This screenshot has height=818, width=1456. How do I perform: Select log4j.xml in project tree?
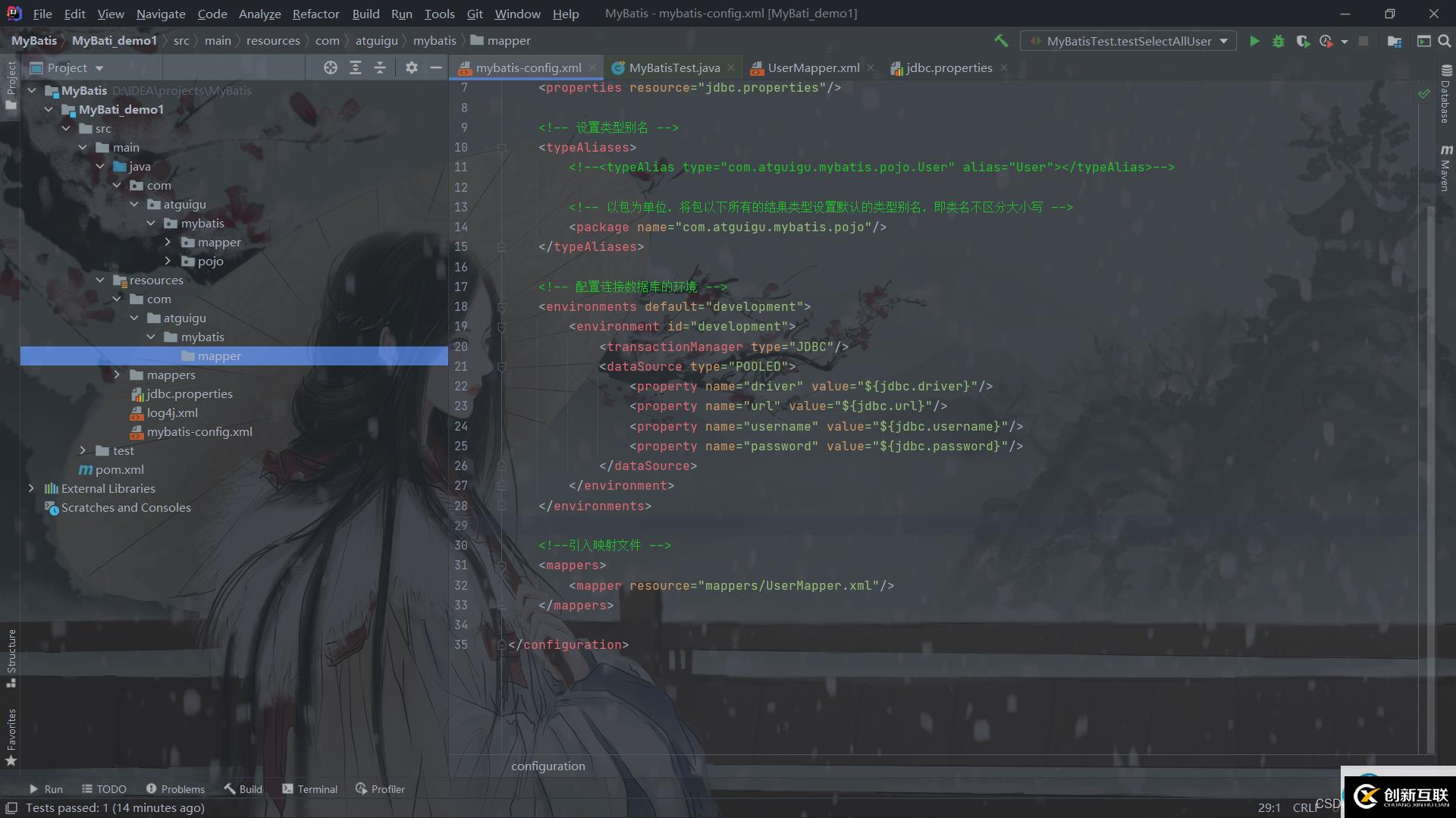tap(172, 412)
